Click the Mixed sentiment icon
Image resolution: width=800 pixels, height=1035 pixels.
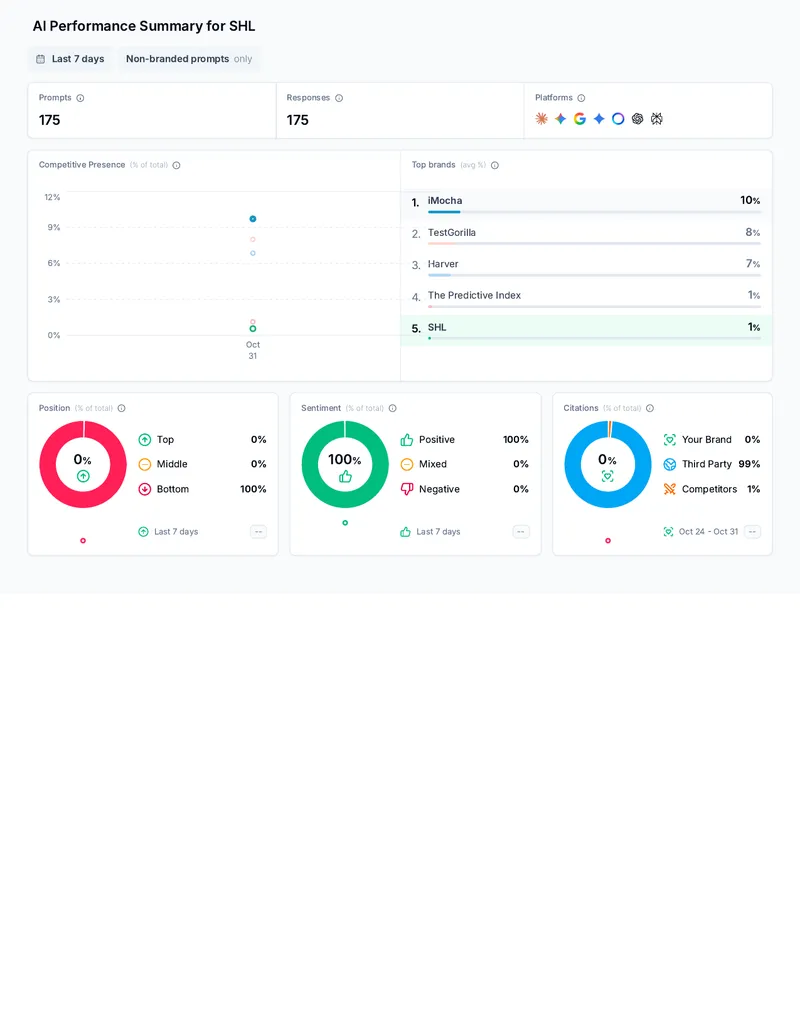point(407,465)
